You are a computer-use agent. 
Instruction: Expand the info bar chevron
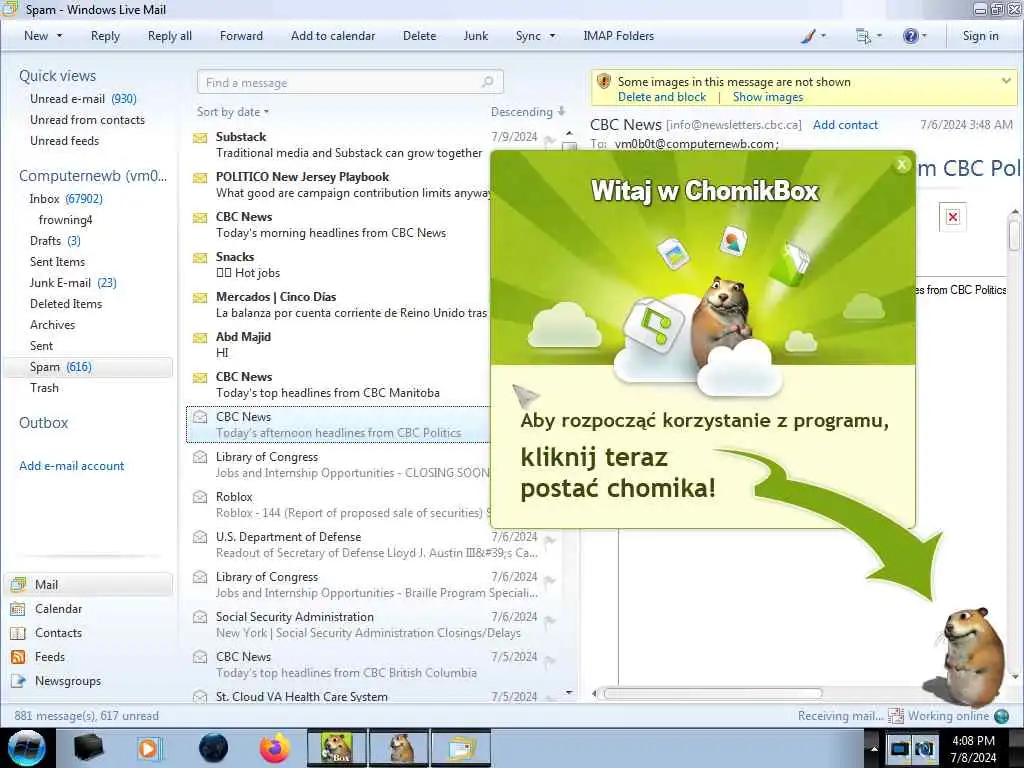click(x=1006, y=81)
